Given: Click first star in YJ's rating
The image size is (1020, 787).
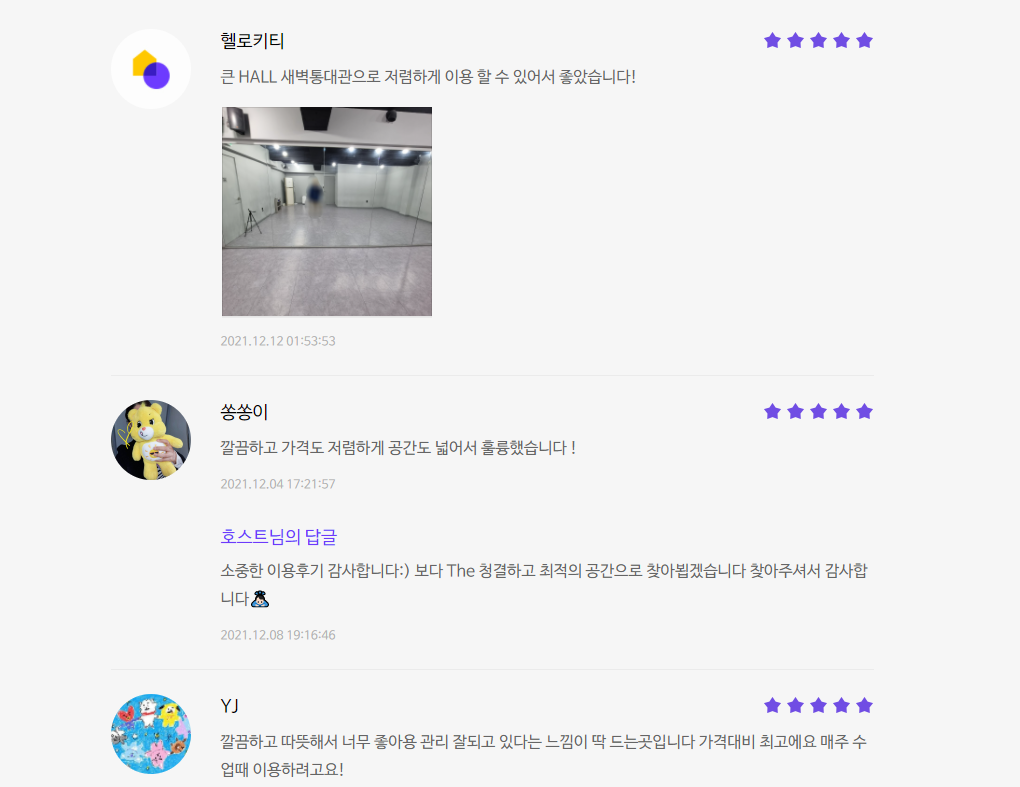Looking at the screenshot, I should (x=772, y=705).
